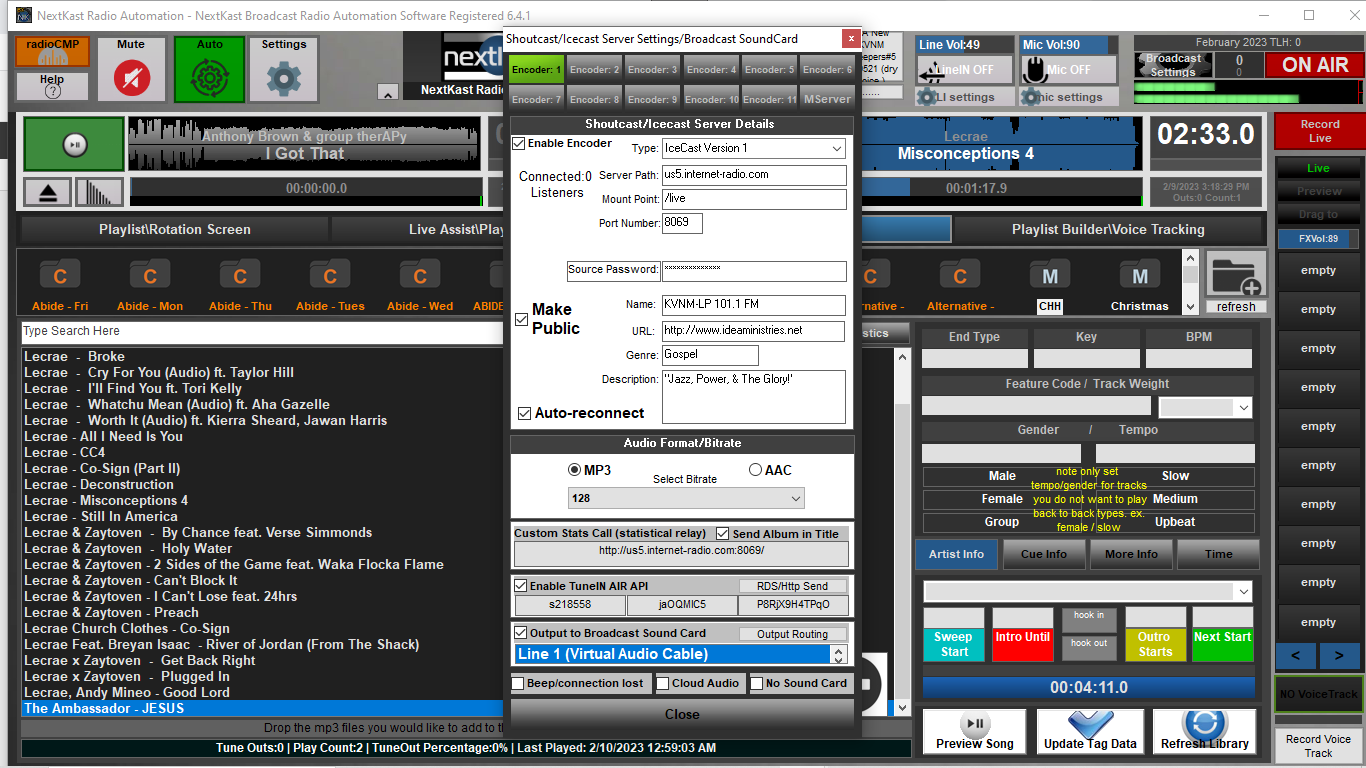Switch to Encoder: 2 tab
1366x768 pixels.
coord(595,70)
